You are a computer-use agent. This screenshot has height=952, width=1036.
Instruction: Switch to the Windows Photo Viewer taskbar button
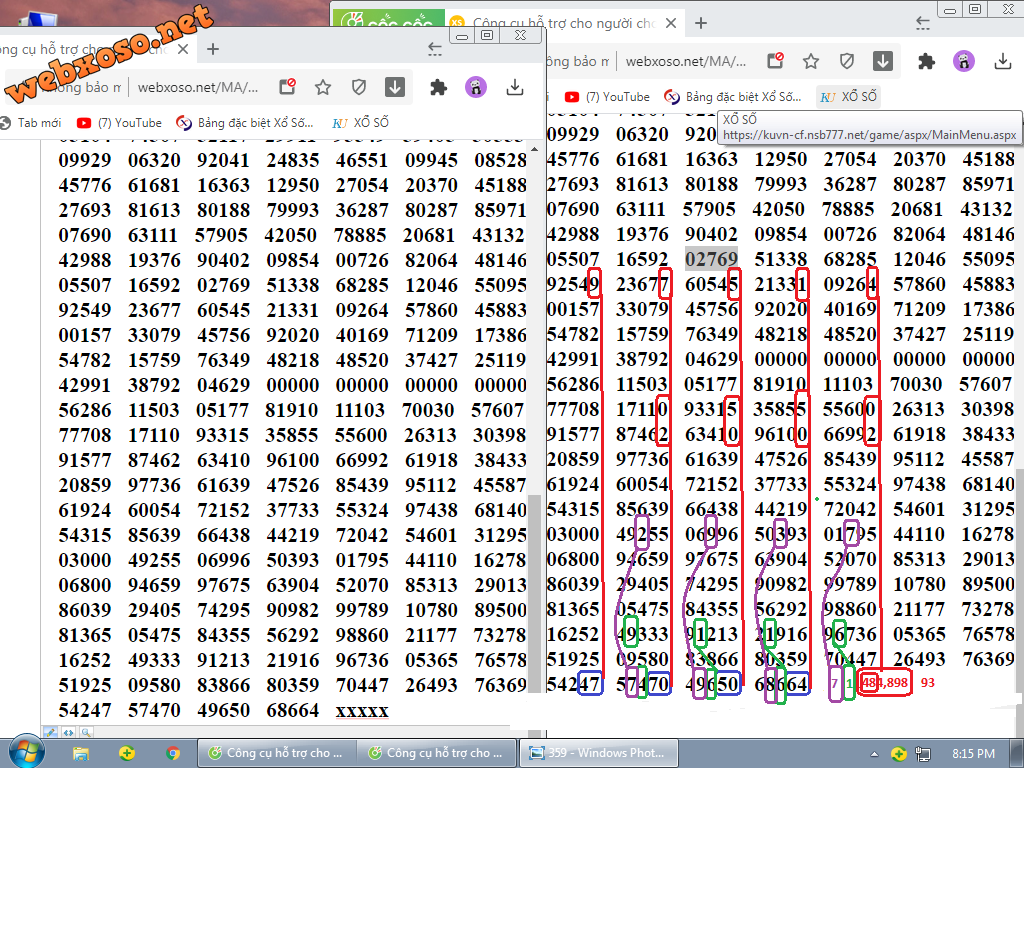pos(598,753)
